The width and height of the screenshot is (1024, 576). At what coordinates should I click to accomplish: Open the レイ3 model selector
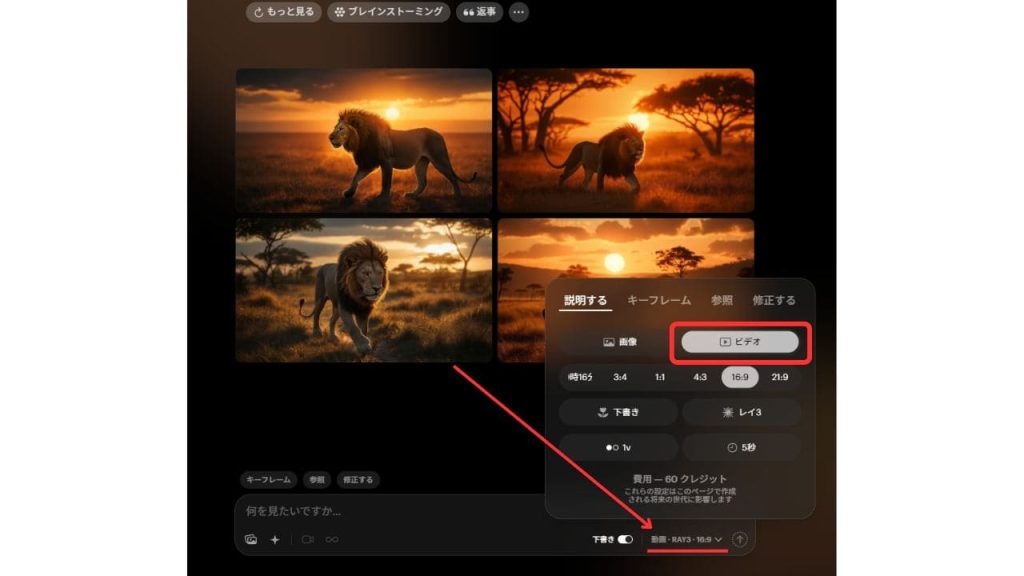tap(740, 412)
